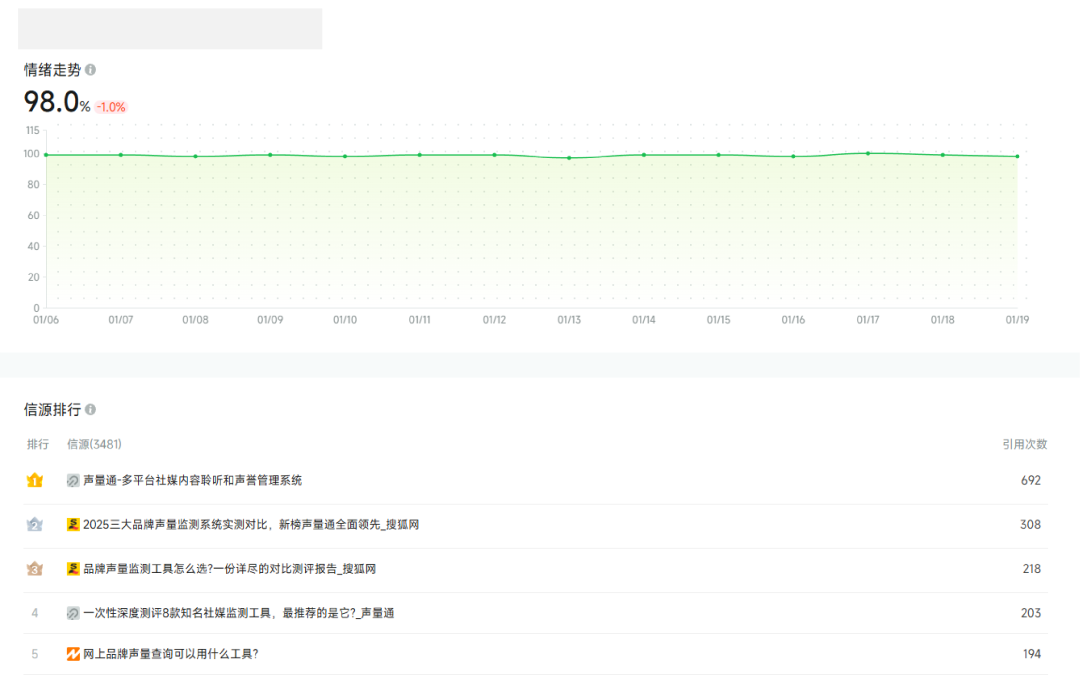The height and width of the screenshot is (684, 1080).
Task: Select the 01/17 data point on chart
Action: (868, 153)
